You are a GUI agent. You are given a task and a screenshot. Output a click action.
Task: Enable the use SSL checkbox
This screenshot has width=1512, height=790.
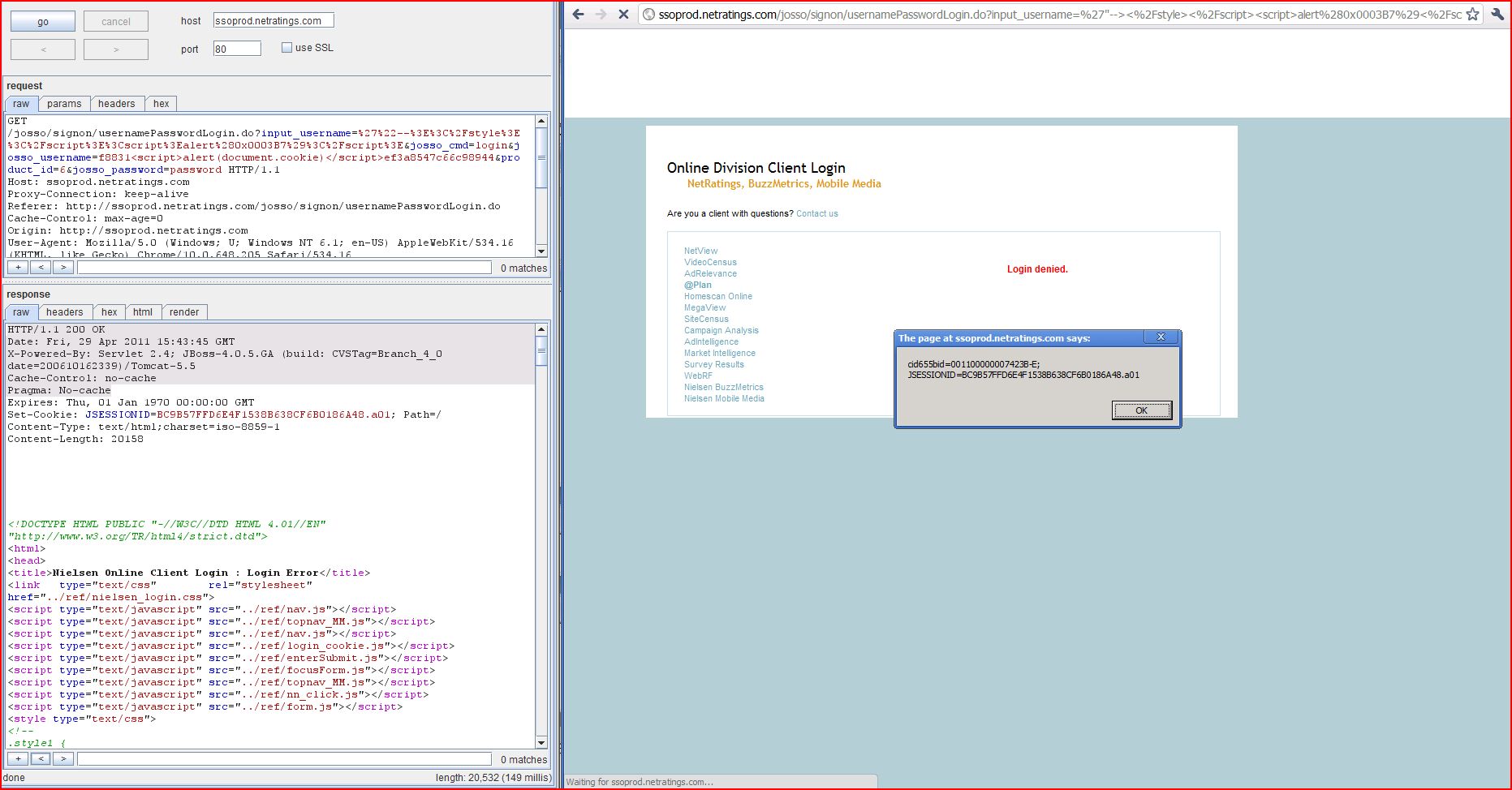[x=286, y=47]
